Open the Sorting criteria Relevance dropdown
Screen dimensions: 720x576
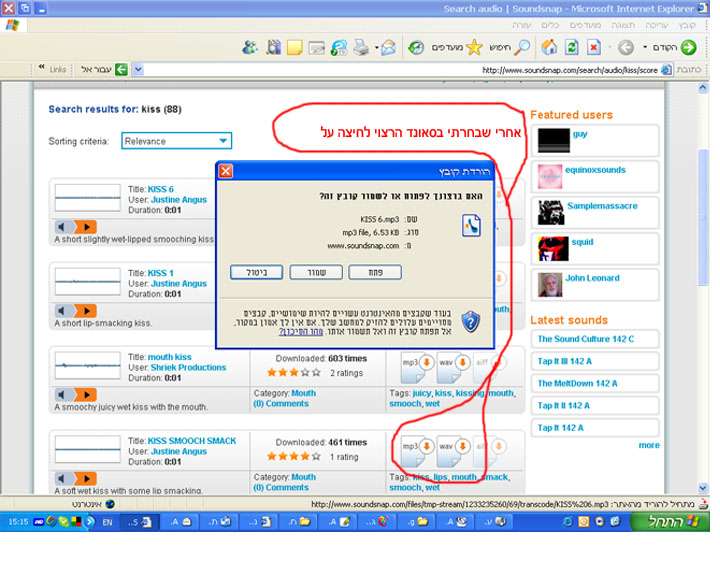pyautogui.click(x=176, y=141)
